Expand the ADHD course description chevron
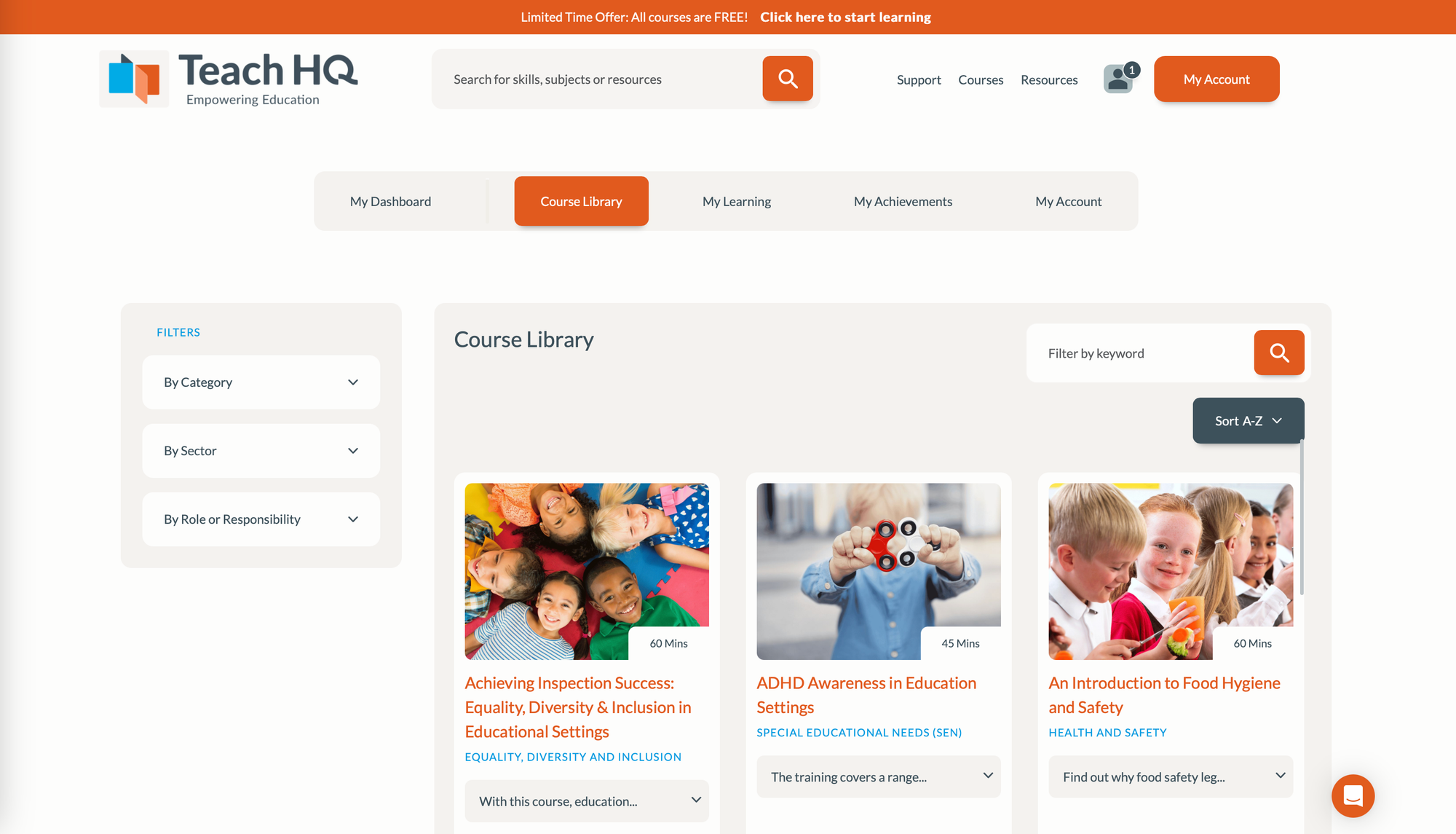 987,776
